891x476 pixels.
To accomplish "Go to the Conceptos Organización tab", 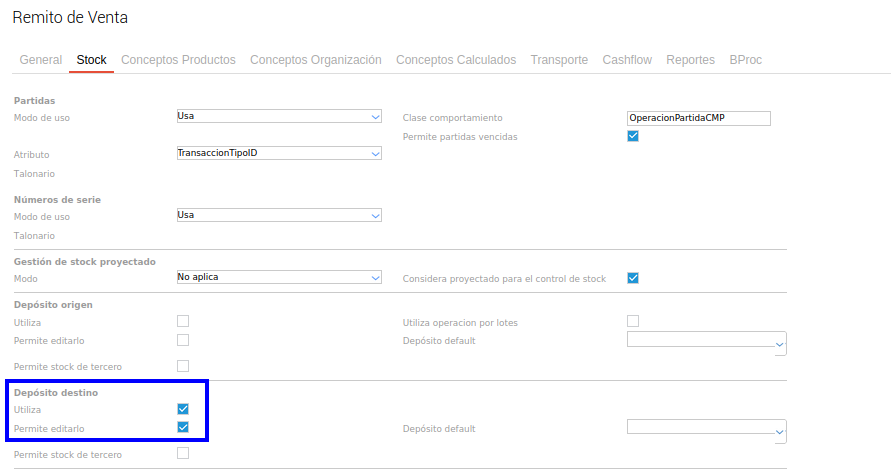I will click(x=315, y=60).
